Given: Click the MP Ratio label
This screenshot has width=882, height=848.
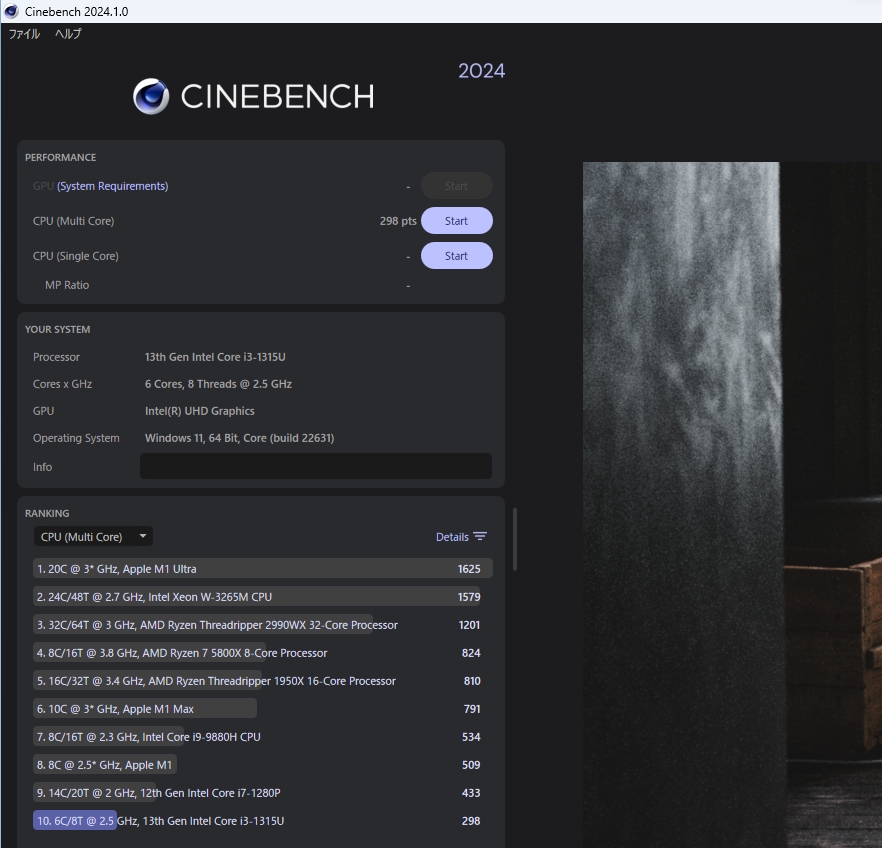Looking at the screenshot, I should click(x=67, y=285).
